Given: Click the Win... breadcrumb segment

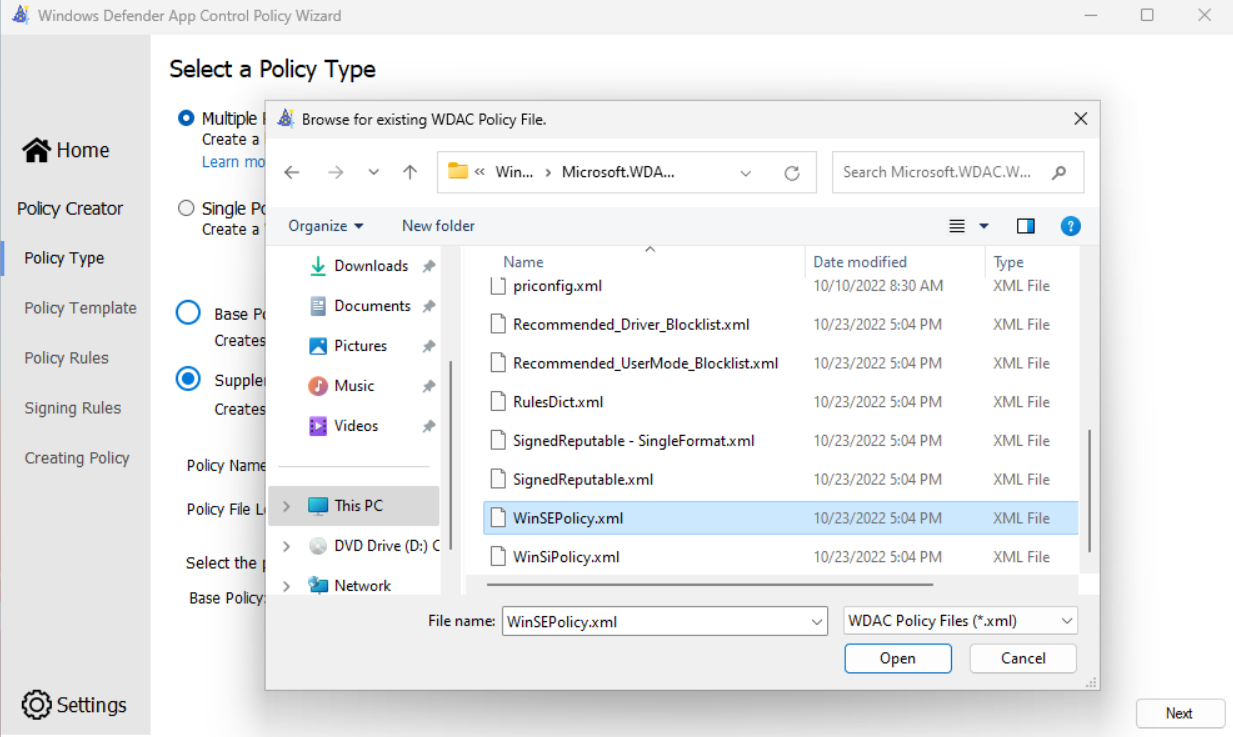Looking at the screenshot, I should pos(515,172).
